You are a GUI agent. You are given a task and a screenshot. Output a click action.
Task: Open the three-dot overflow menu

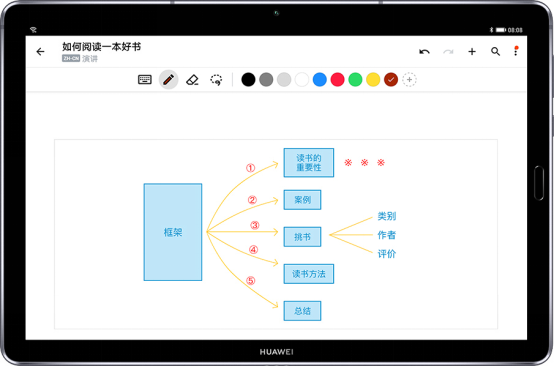tap(516, 51)
